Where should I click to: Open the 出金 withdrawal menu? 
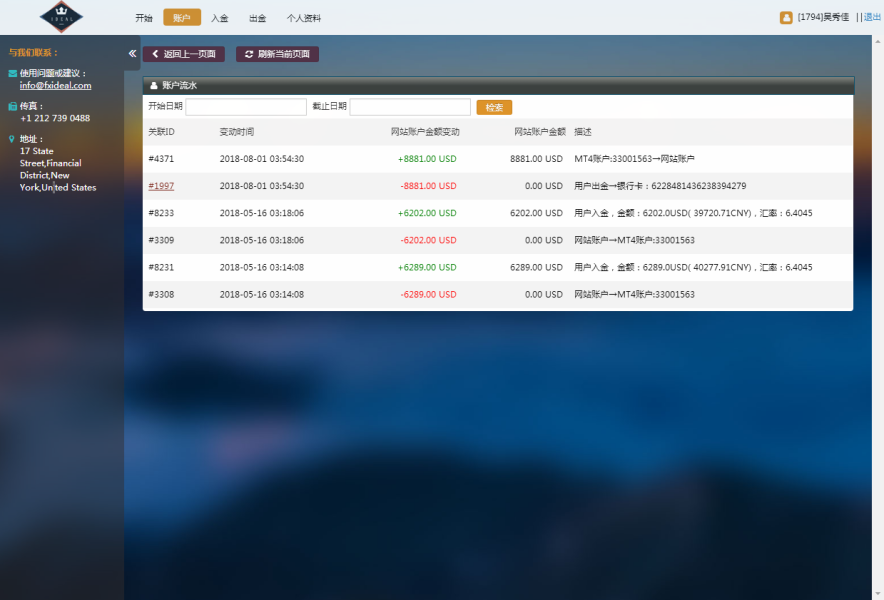[257, 18]
